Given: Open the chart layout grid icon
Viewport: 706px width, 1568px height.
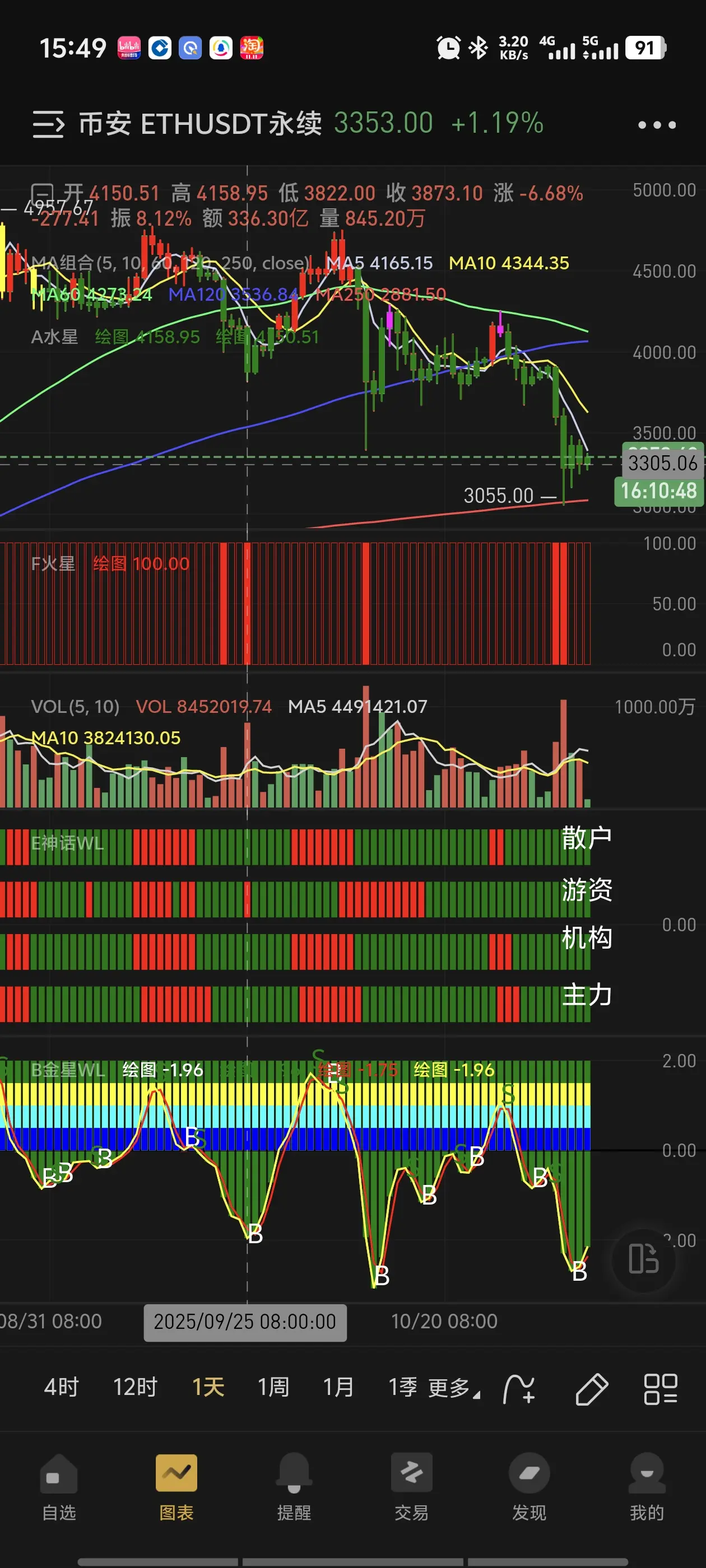Looking at the screenshot, I should [660, 1388].
